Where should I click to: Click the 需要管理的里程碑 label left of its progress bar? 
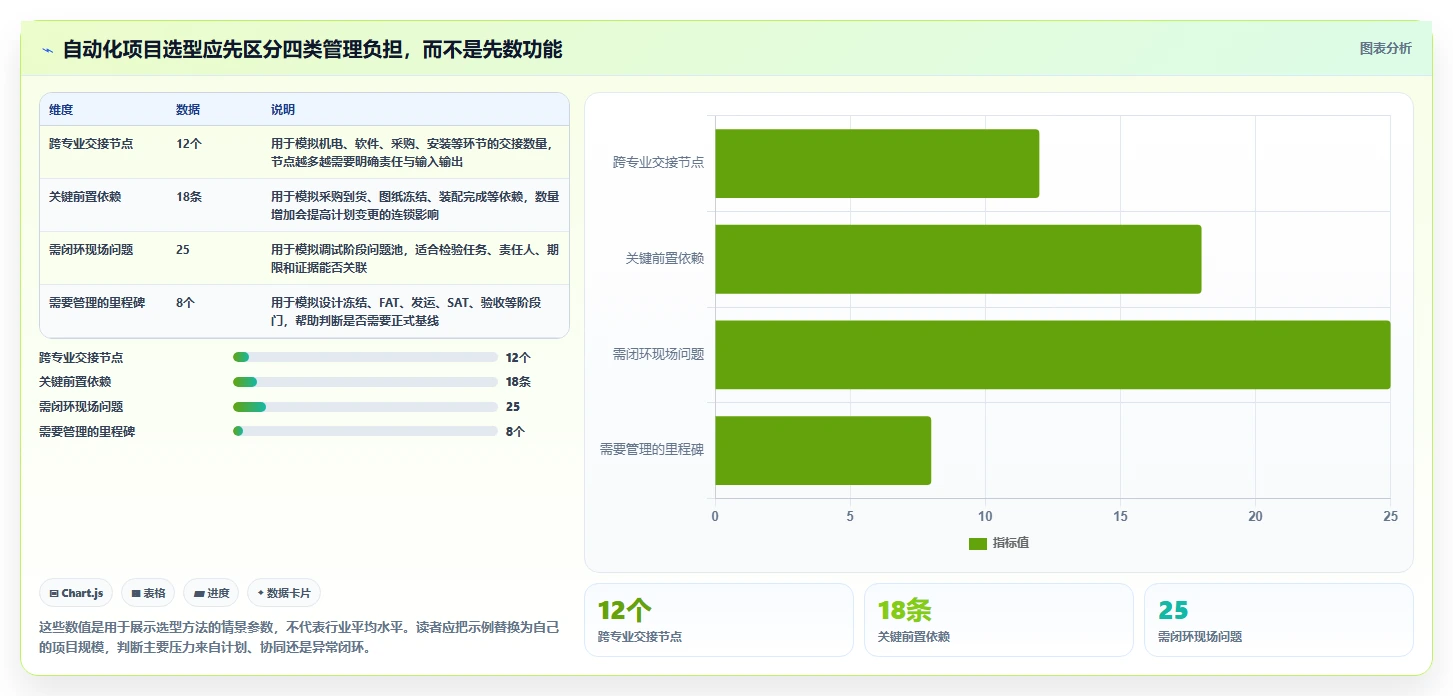[87, 432]
